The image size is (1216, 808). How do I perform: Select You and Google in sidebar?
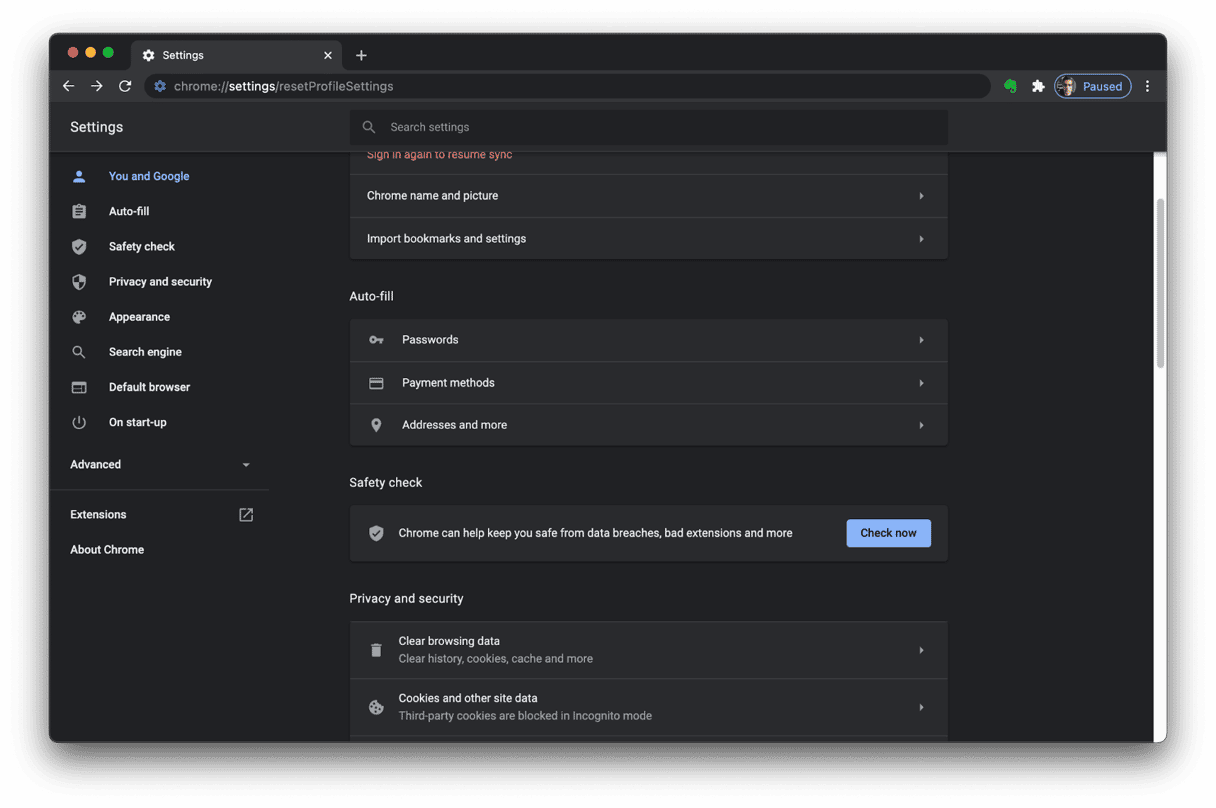149,176
